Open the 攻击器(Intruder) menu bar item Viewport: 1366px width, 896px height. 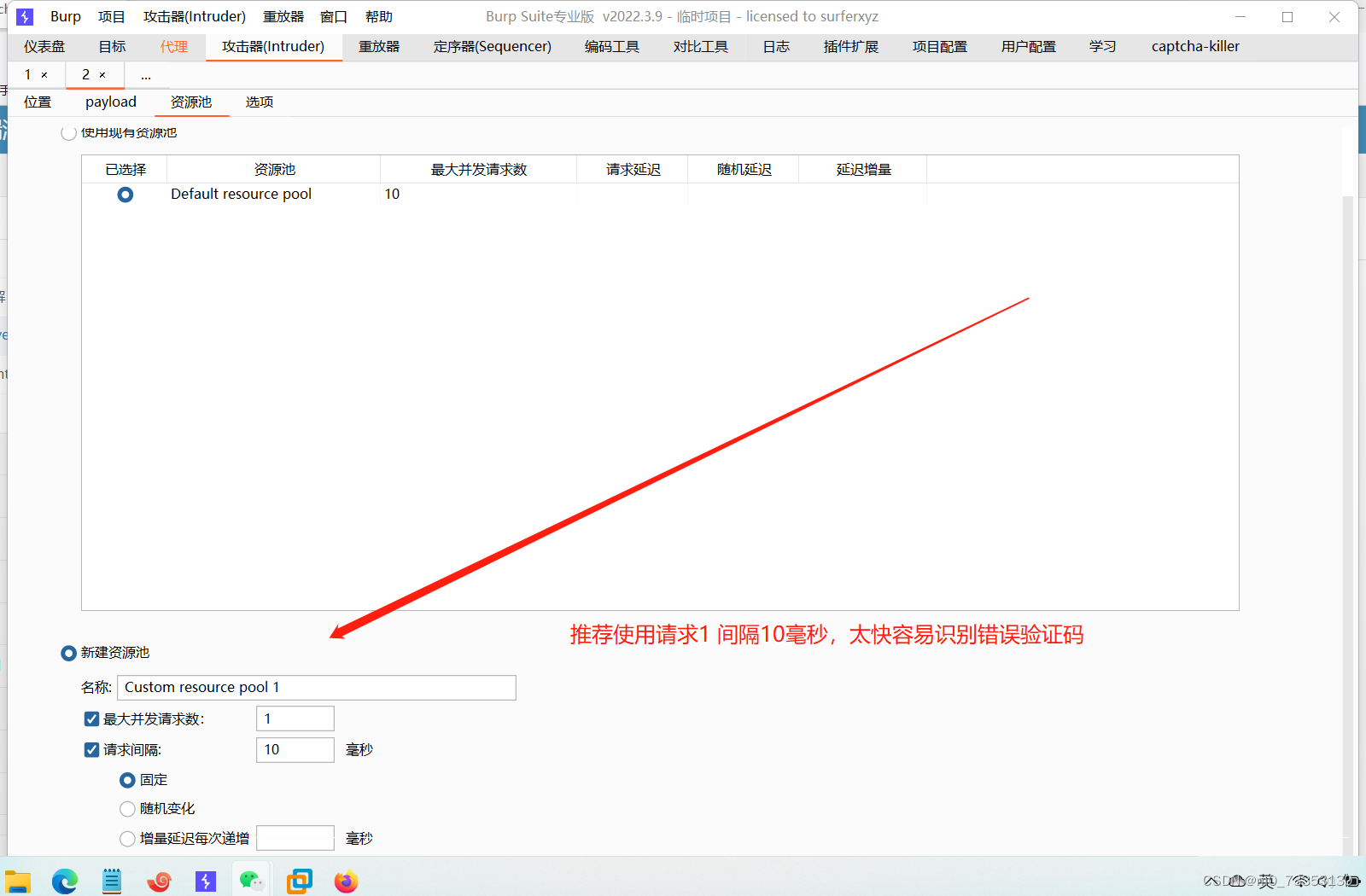point(195,17)
